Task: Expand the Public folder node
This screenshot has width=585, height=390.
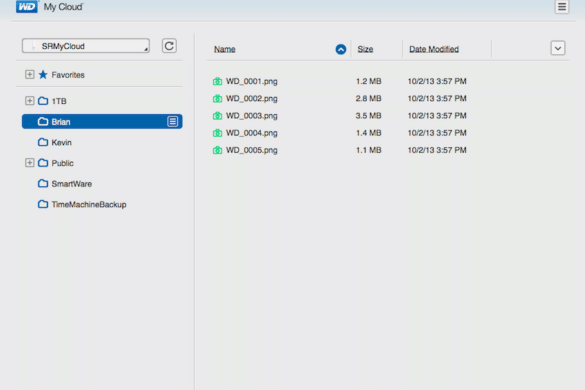Action: click(29, 163)
